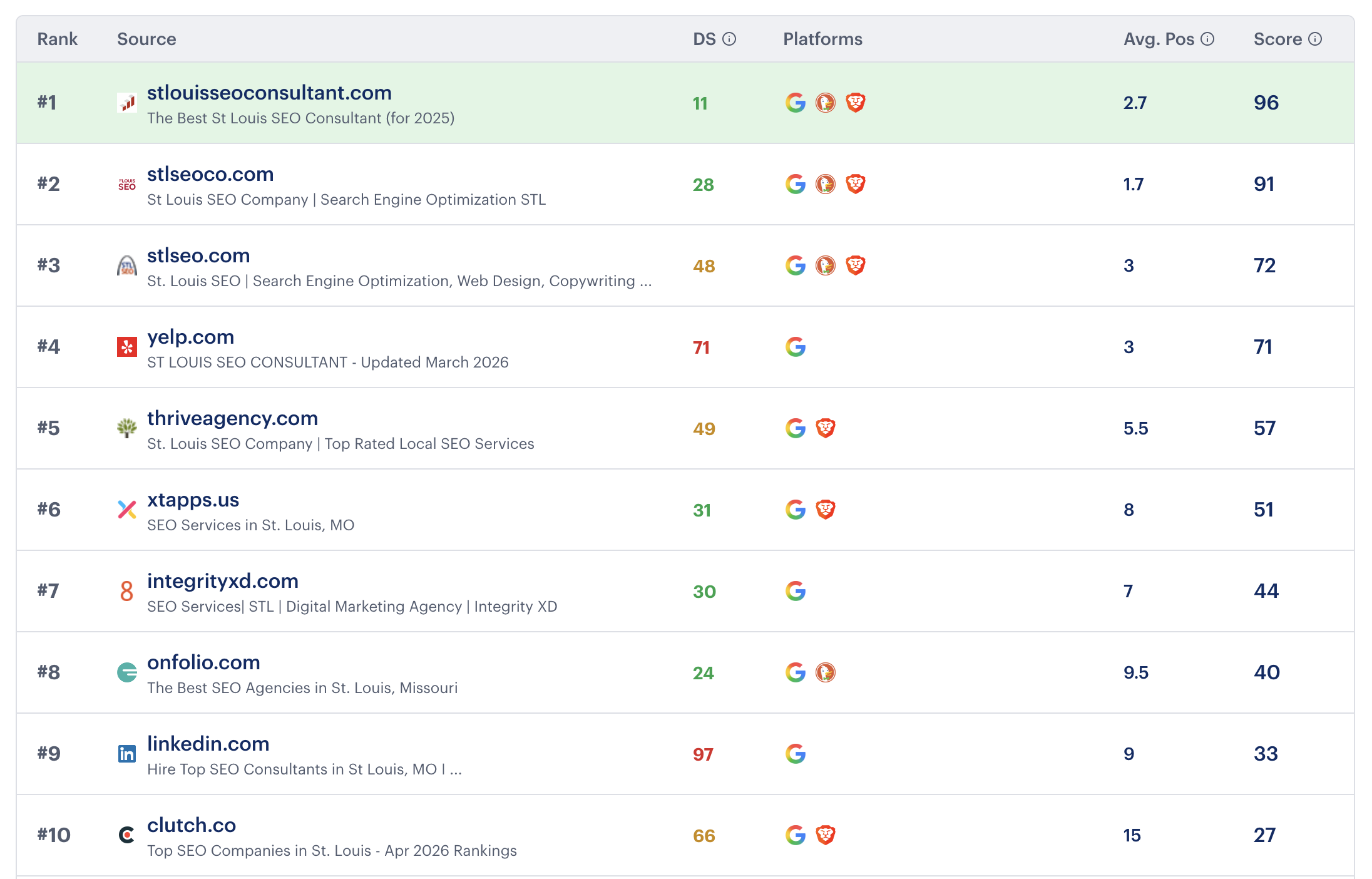Click the Score header label

1277,39
